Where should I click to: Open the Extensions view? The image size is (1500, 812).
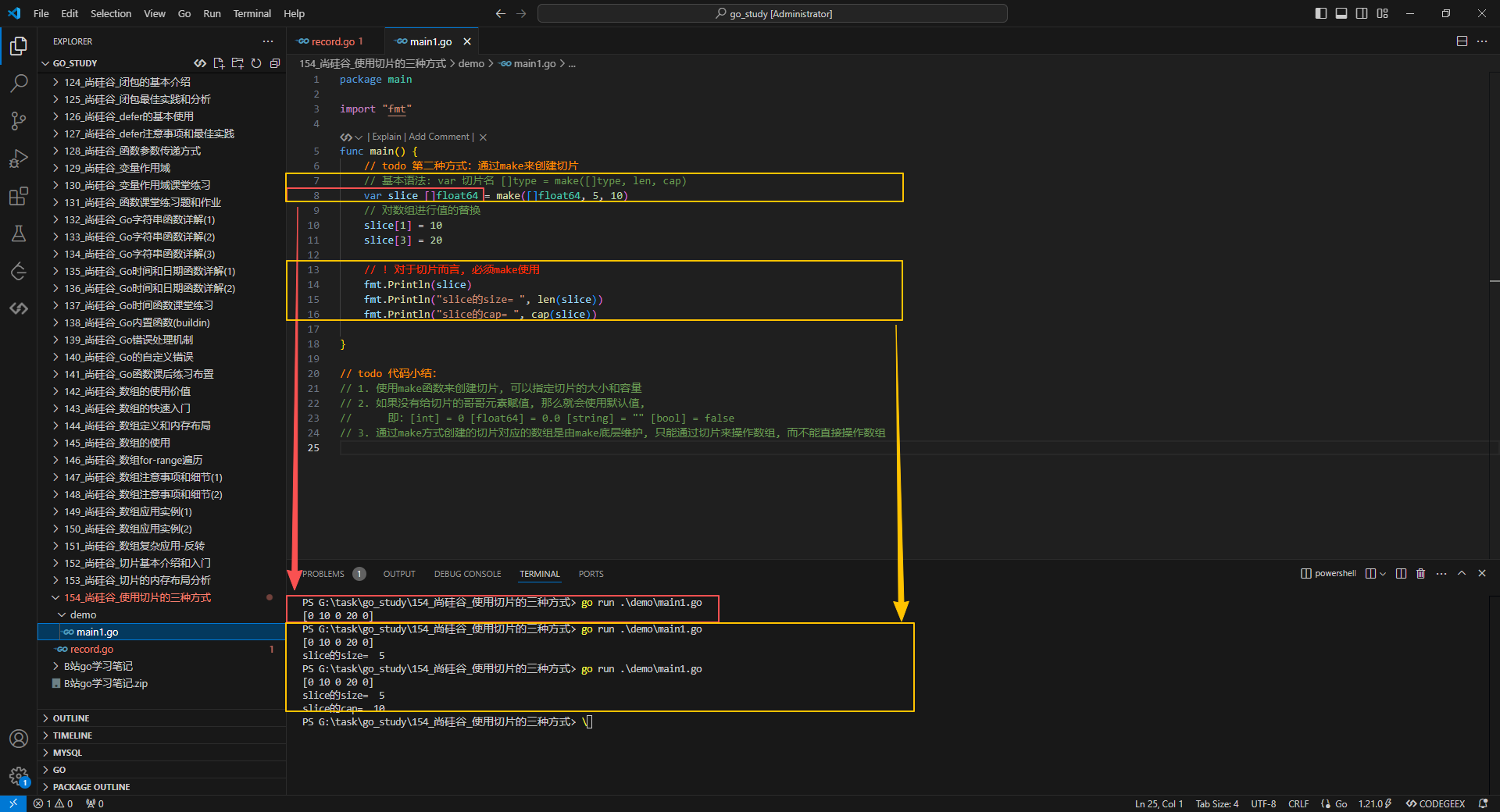click(19, 196)
